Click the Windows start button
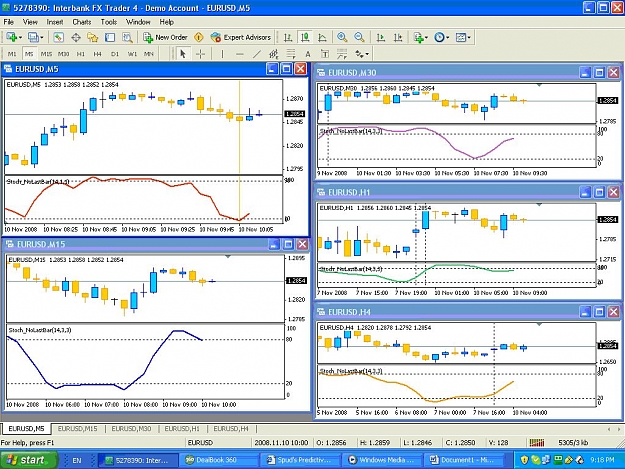This screenshot has width=625, height=469. point(28,460)
